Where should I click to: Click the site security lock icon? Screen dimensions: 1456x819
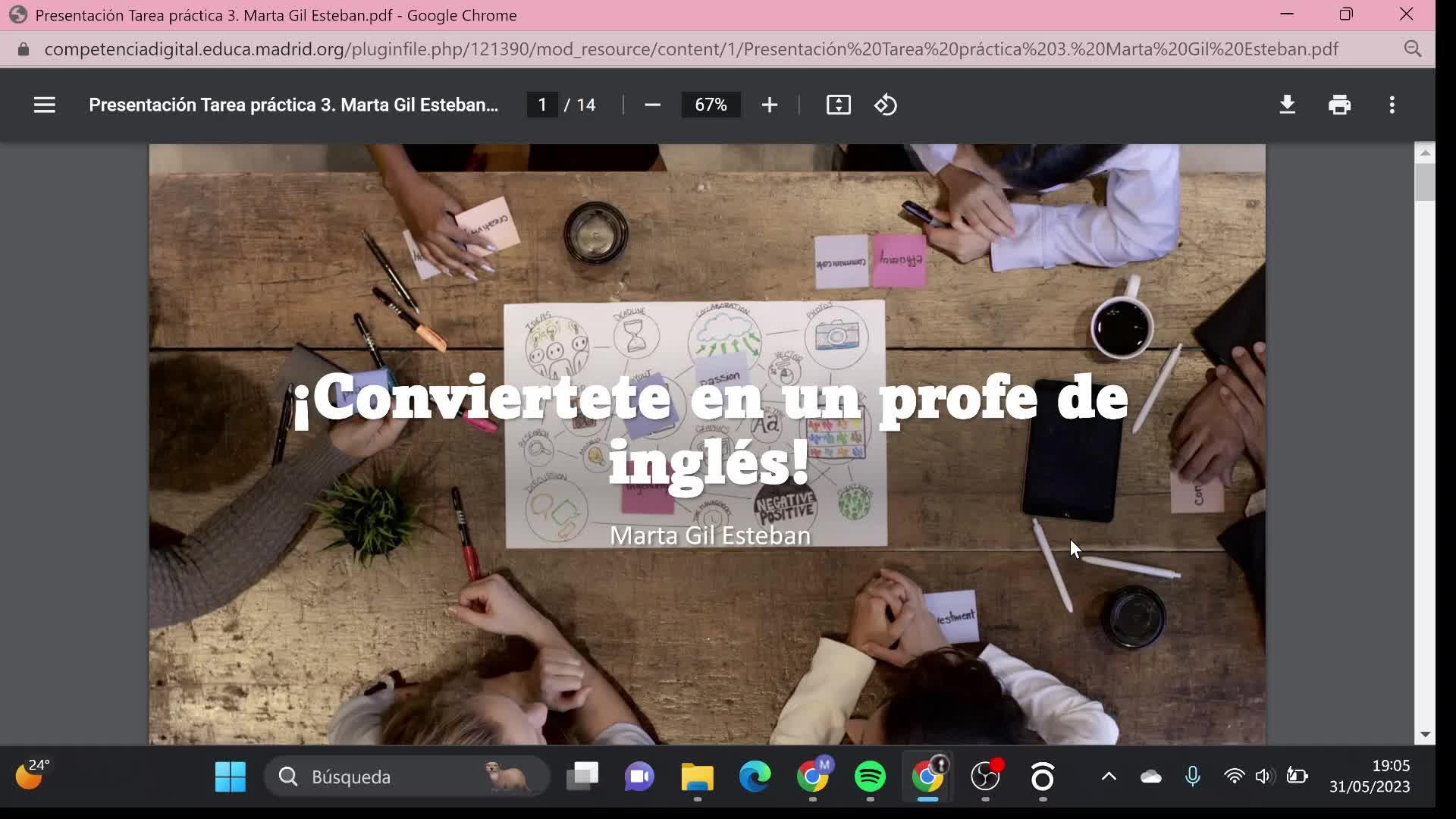point(23,49)
